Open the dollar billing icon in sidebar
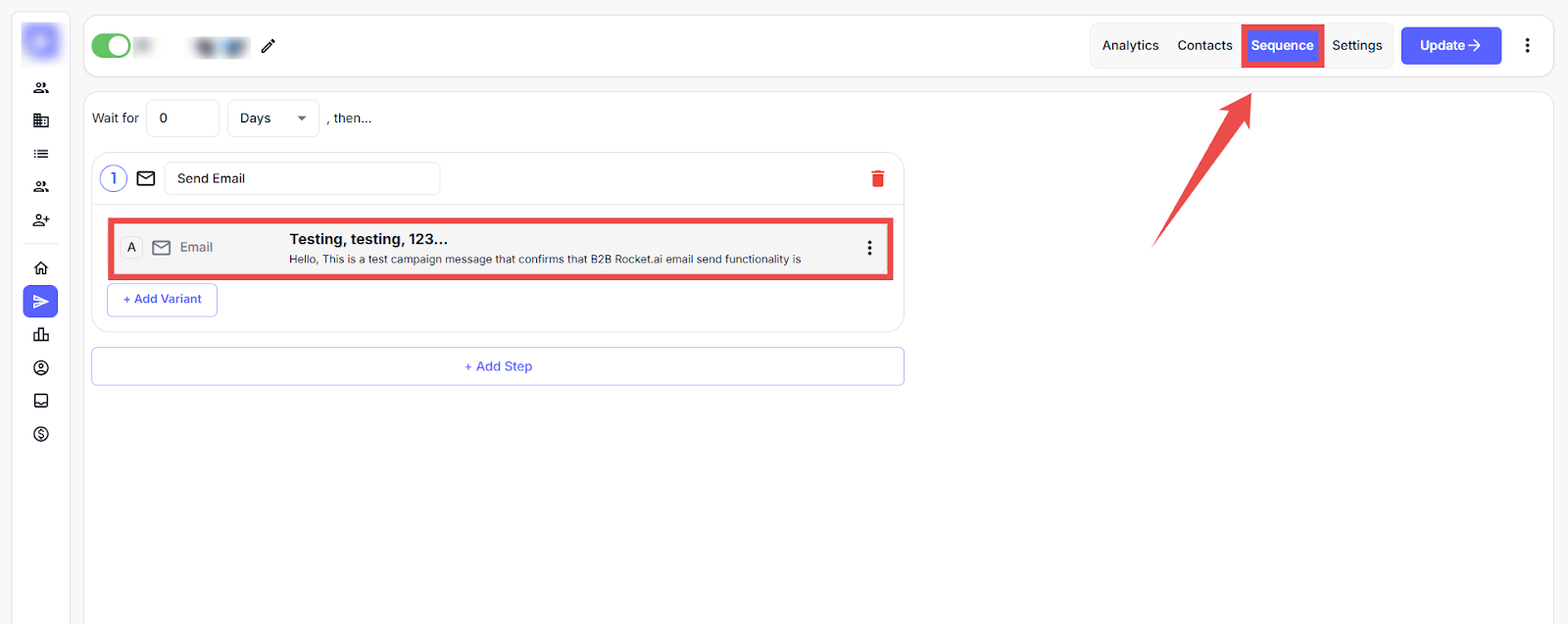This screenshot has height=624, width=1568. pyautogui.click(x=41, y=434)
